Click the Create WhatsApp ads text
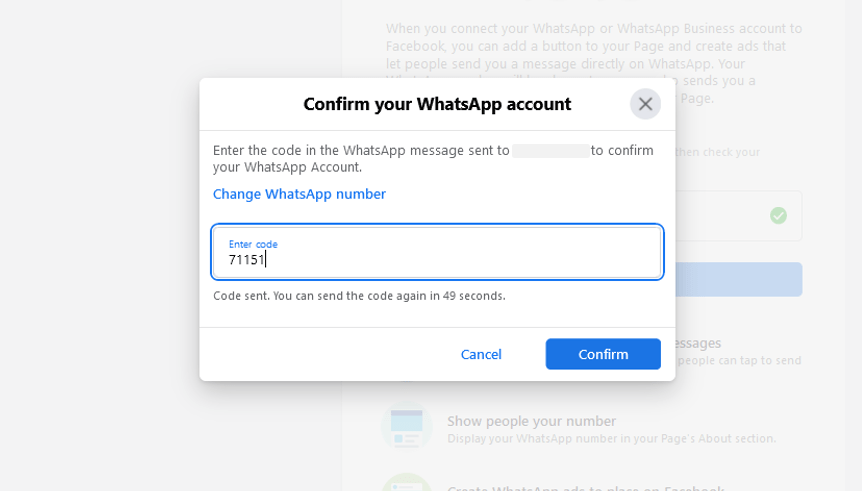This screenshot has width=862, height=491. click(x=584, y=487)
